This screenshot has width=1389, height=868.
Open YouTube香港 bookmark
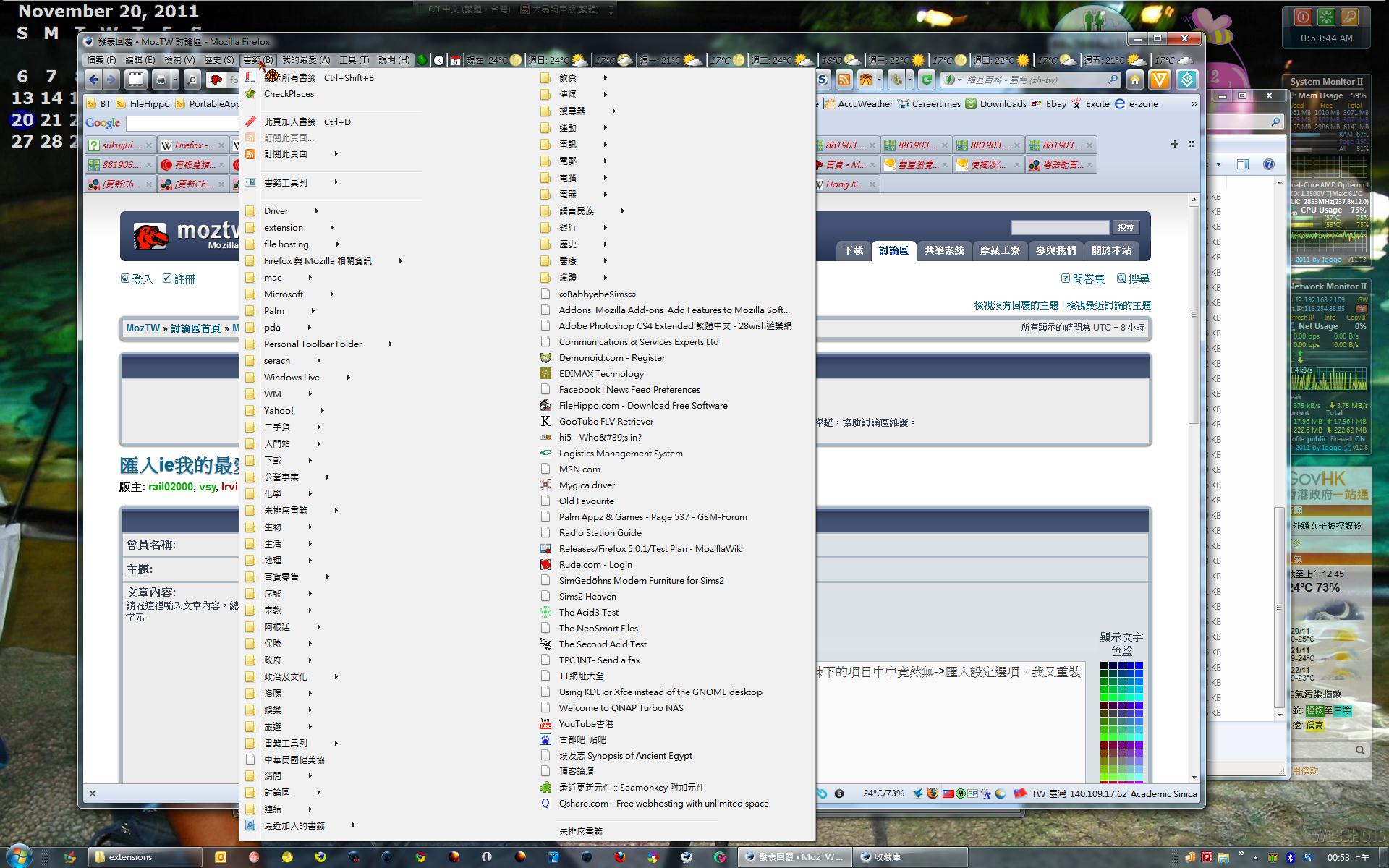coord(586,723)
